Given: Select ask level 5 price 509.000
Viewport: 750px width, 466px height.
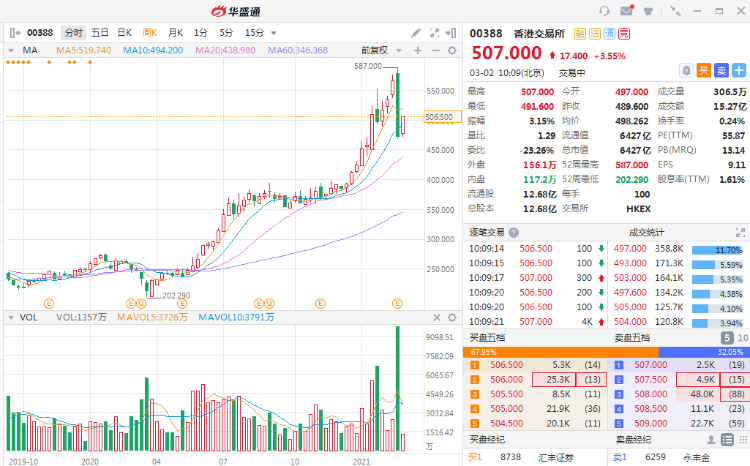Looking at the screenshot, I should [651, 423].
